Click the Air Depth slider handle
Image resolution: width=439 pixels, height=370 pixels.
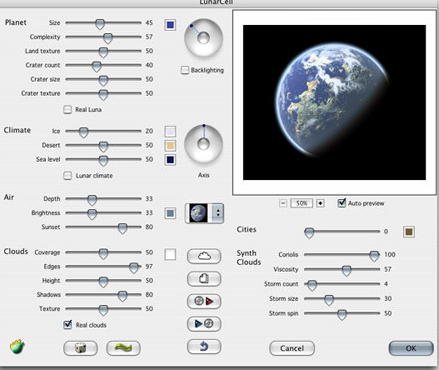(92, 200)
